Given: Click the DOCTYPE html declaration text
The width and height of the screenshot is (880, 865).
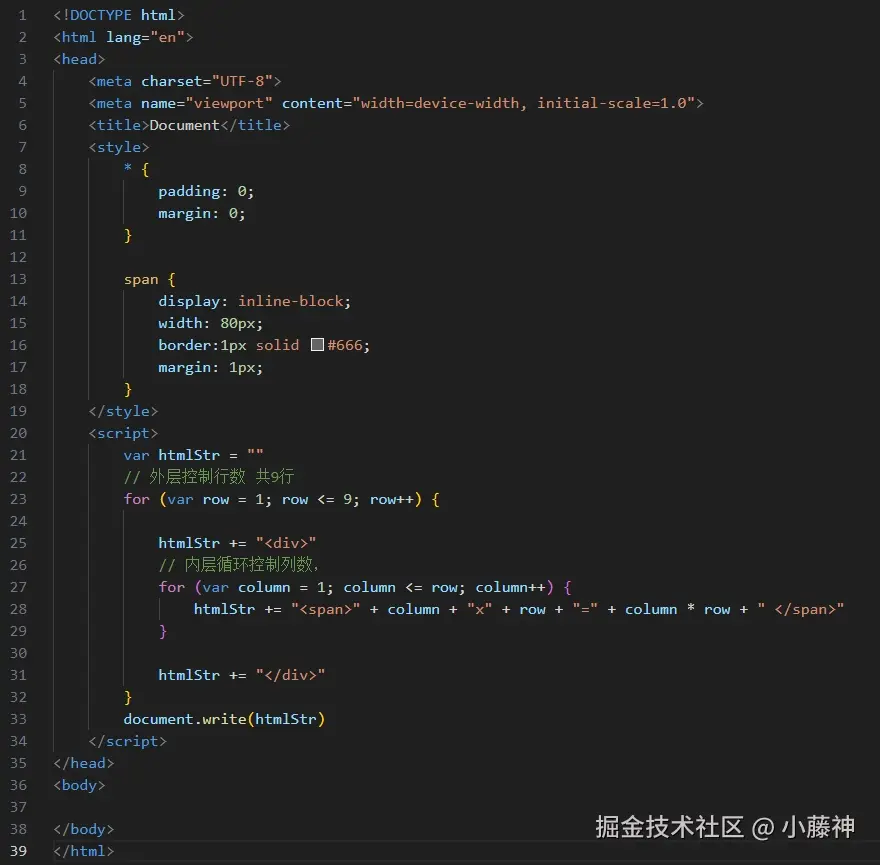Looking at the screenshot, I should (x=119, y=15).
